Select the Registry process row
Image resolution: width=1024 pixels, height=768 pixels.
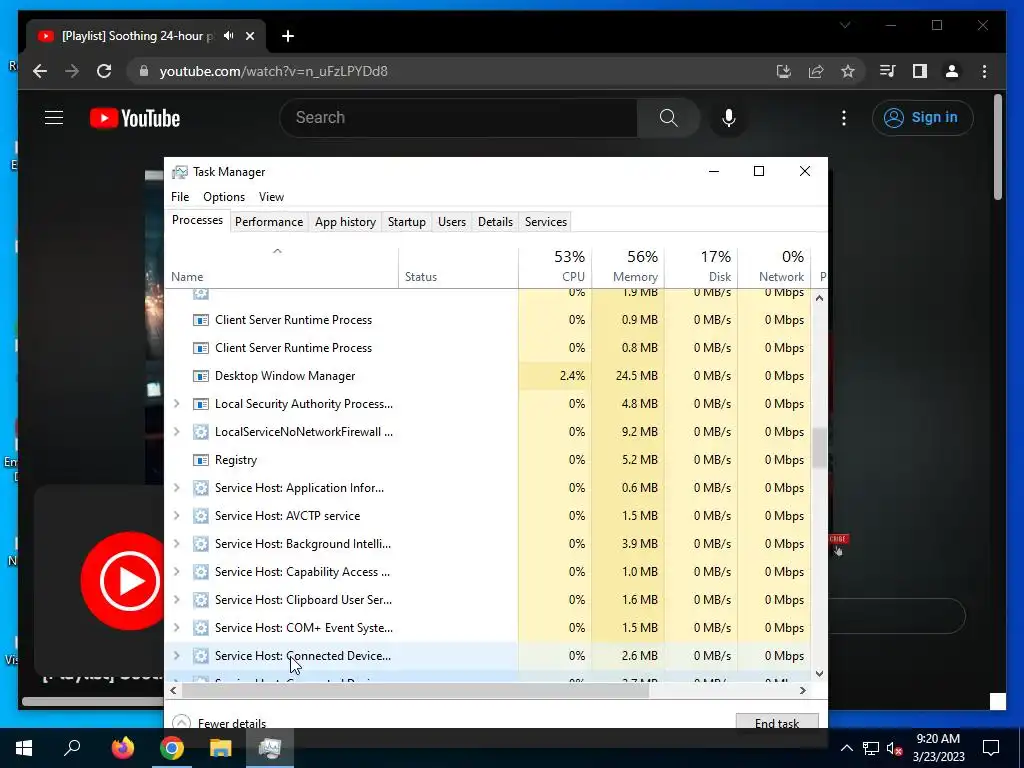[x=487, y=460]
